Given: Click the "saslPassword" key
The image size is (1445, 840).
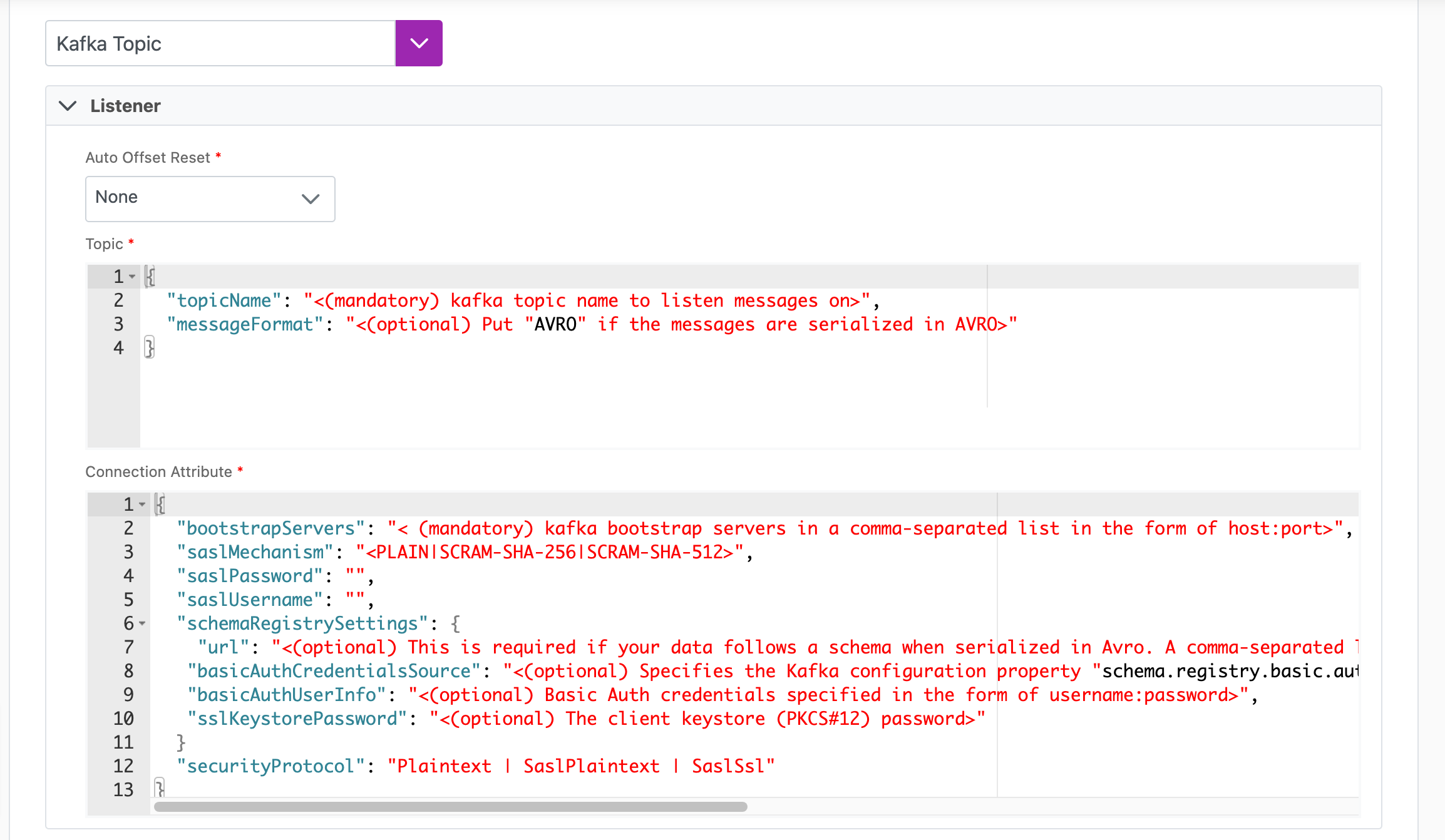Looking at the screenshot, I should 250,576.
